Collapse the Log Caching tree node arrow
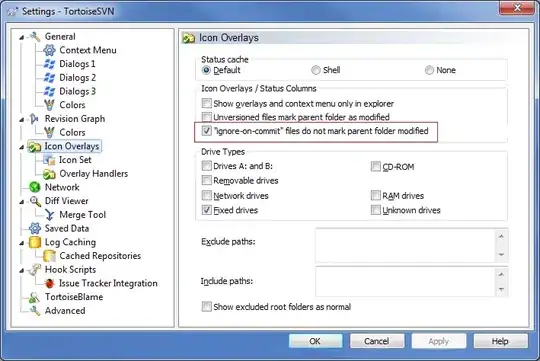 [22, 243]
